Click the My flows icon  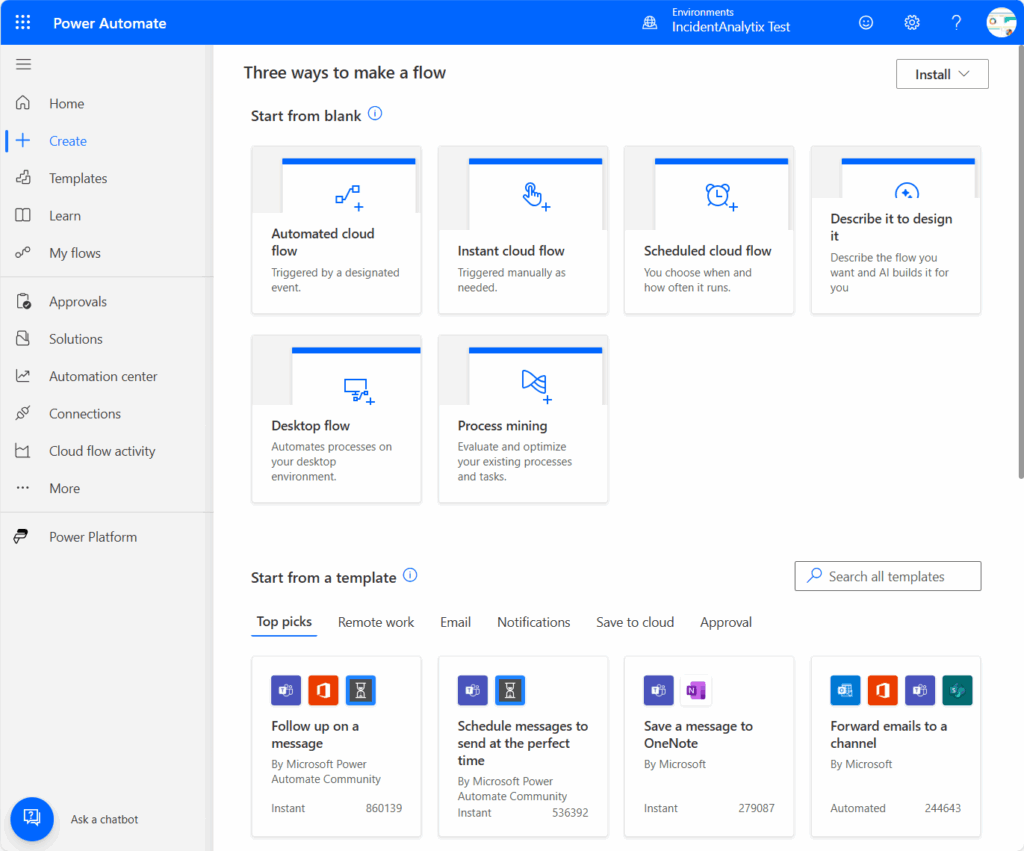pyautogui.click(x=23, y=253)
